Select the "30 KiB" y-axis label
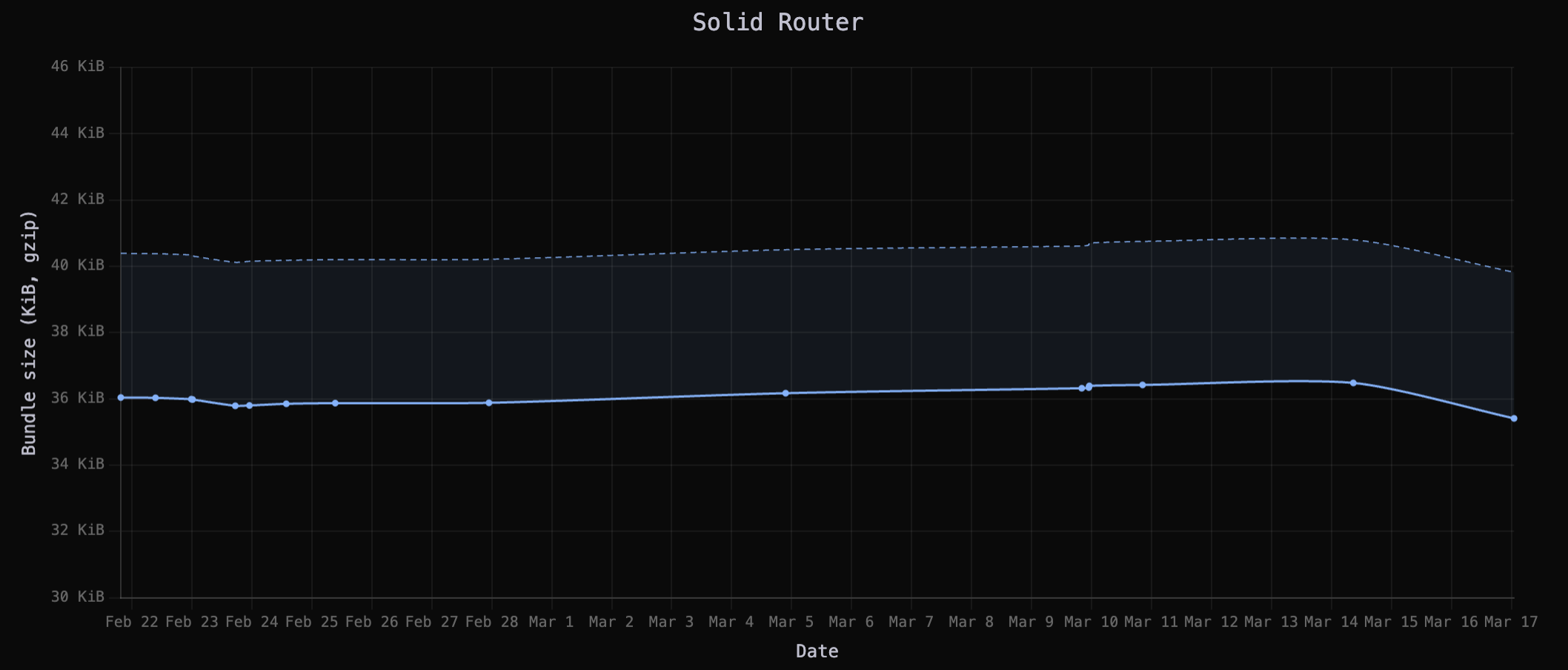The width and height of the screenshot is (1568, 670). 77,597
